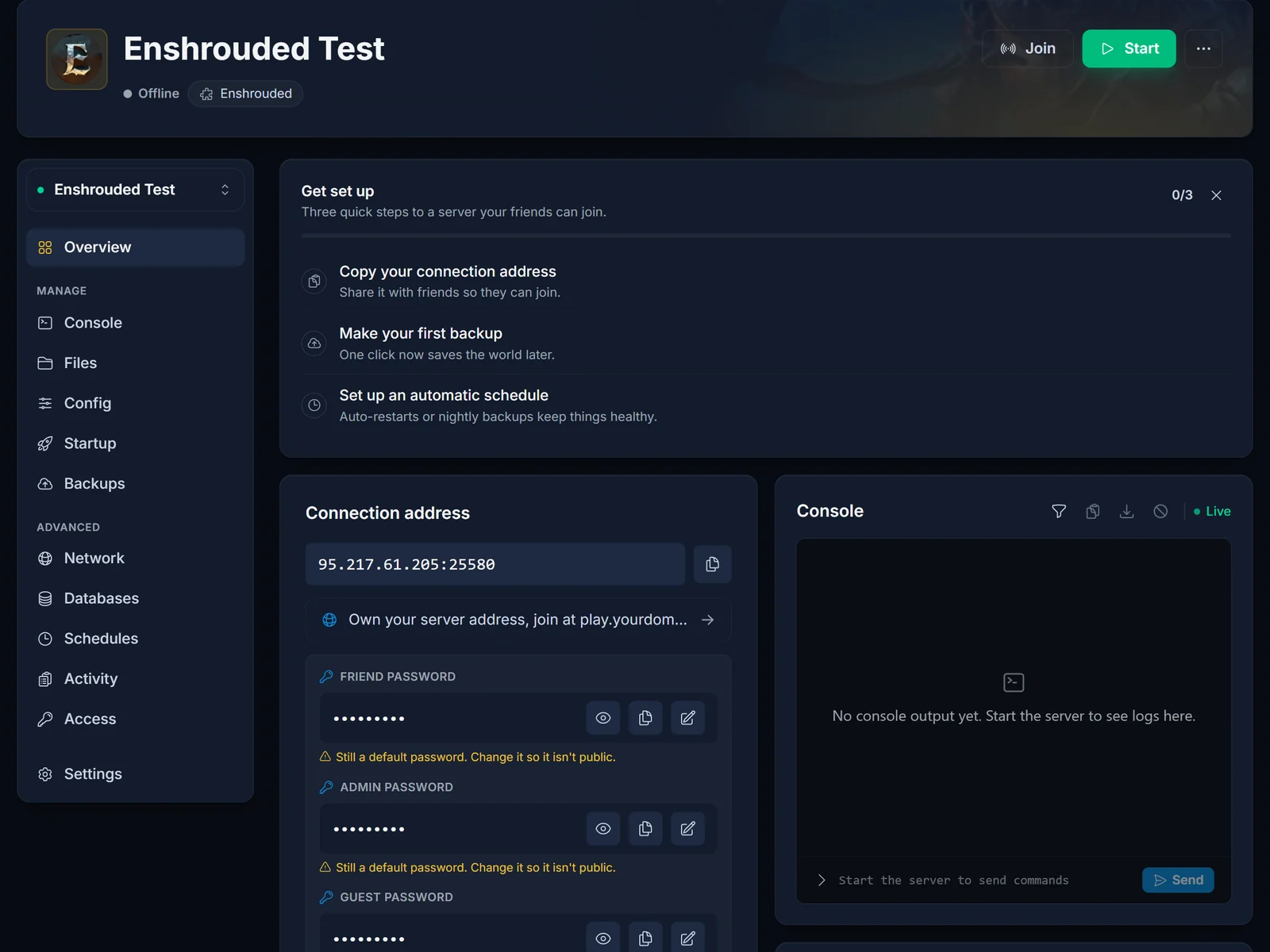Select the Set up an automatic schedule step
The height and width of the screenshot is (952, 1270).
[x=766, y=405]
